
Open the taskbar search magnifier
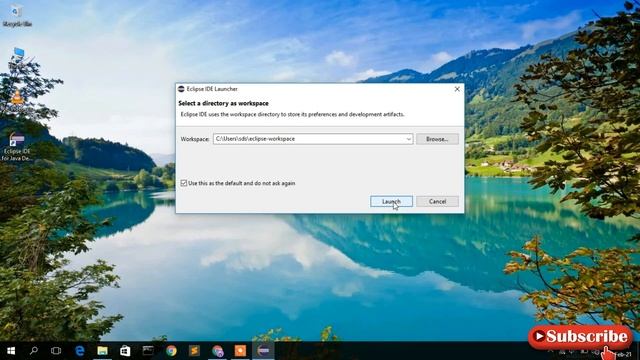[34, 351]
